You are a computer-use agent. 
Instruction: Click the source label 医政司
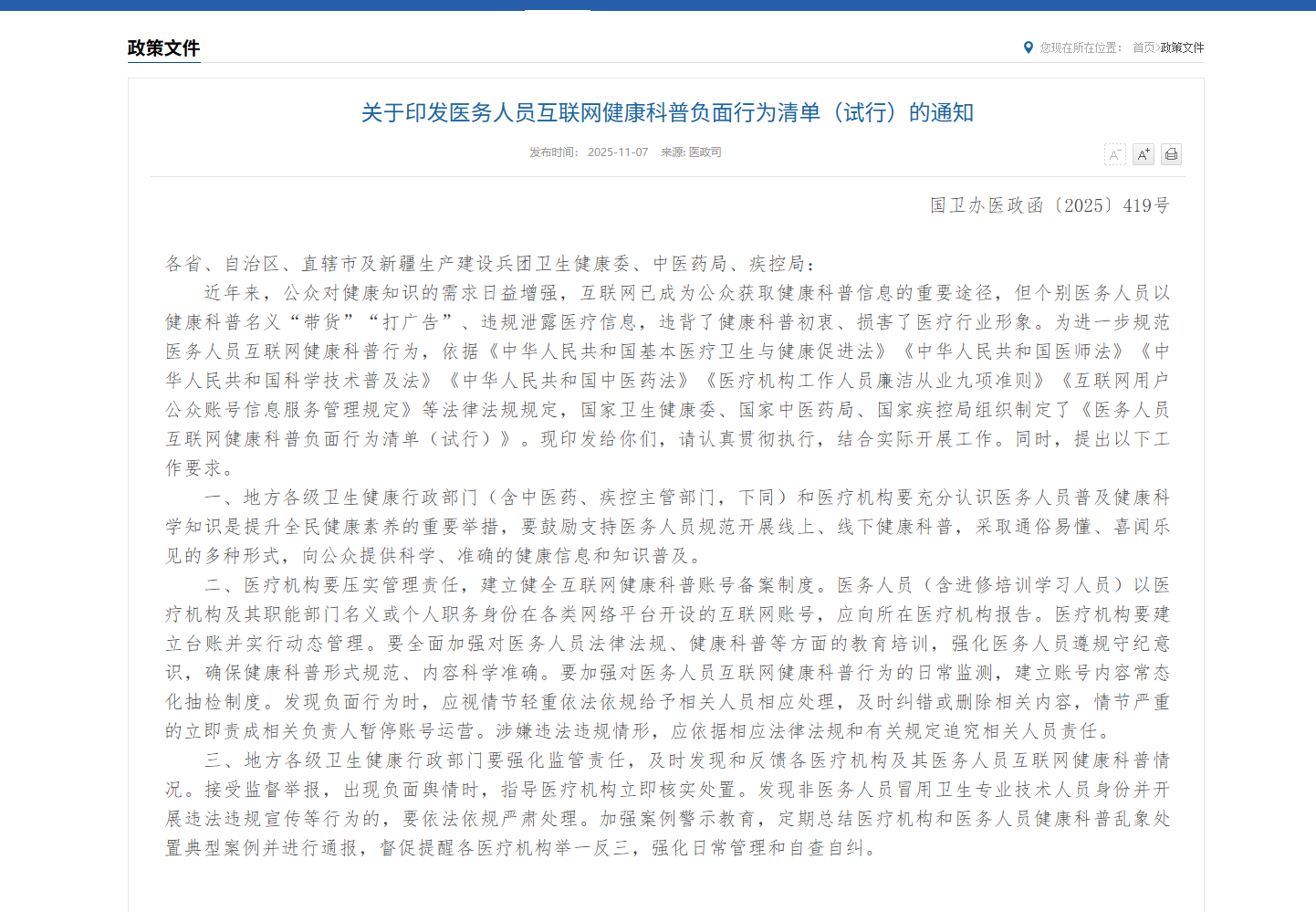point(706,152)
